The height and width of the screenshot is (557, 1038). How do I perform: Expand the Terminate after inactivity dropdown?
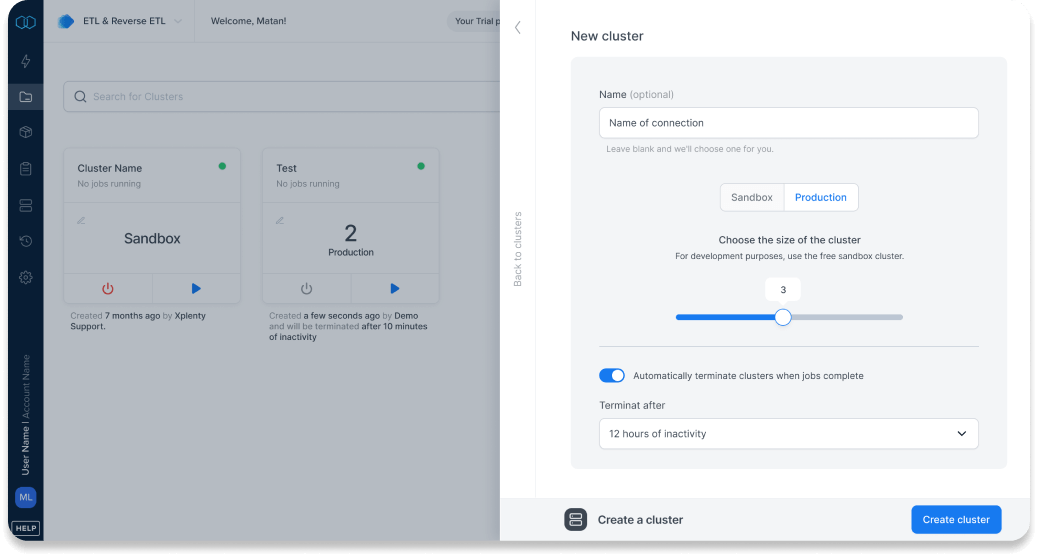[x=788, y=434]
